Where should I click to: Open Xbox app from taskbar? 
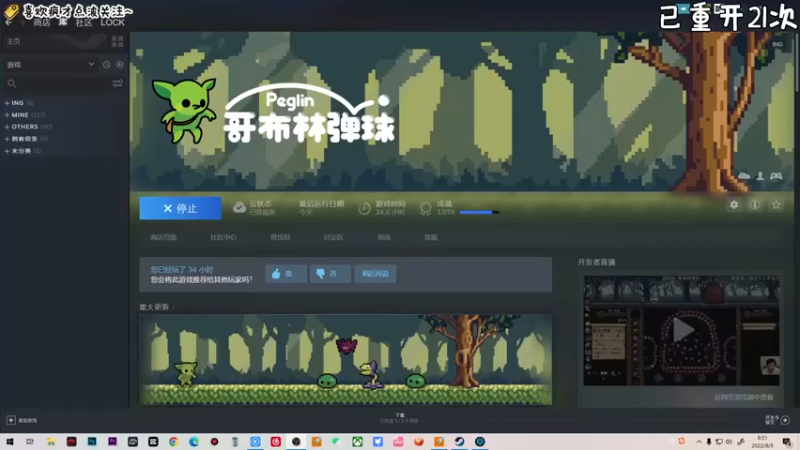pos(357,442)
